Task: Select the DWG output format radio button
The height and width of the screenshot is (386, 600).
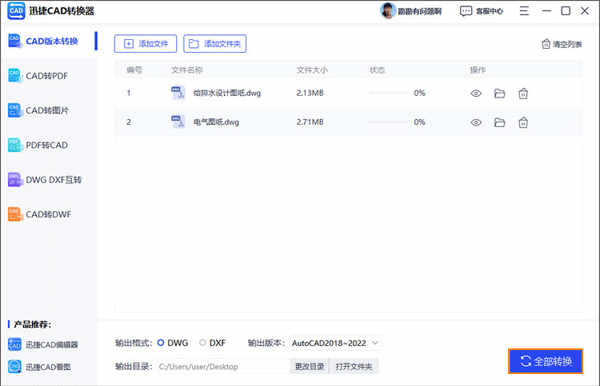Action: pos(161,342)
